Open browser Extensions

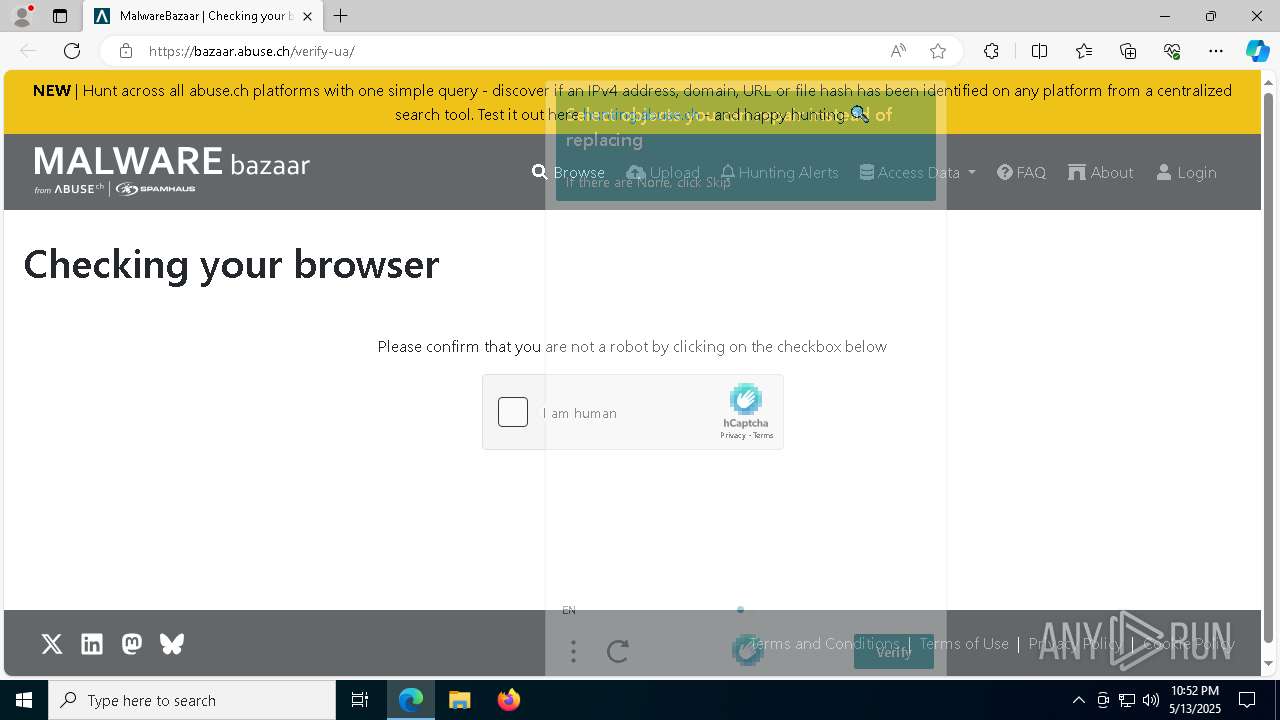(x=991, y=51)
